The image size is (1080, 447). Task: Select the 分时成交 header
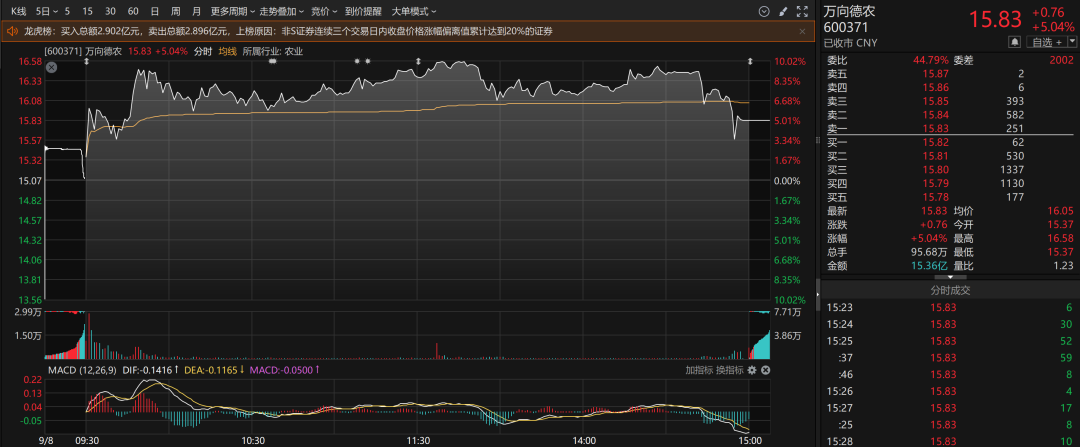coord(950,291)
